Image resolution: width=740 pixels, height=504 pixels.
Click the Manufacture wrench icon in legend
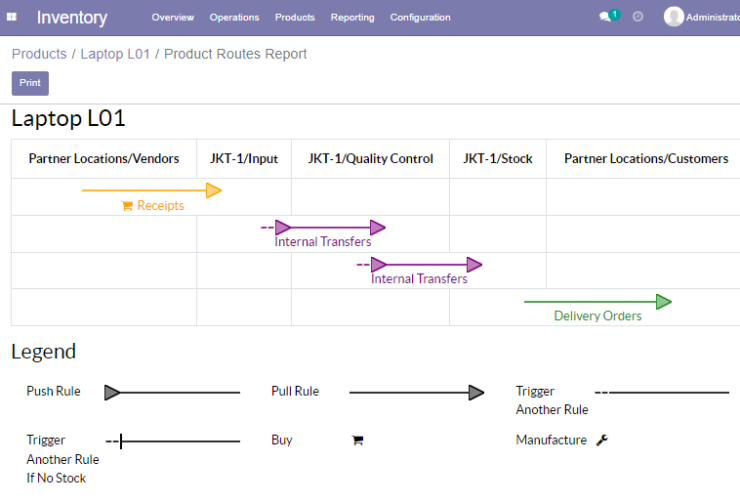tap(602, 440)
